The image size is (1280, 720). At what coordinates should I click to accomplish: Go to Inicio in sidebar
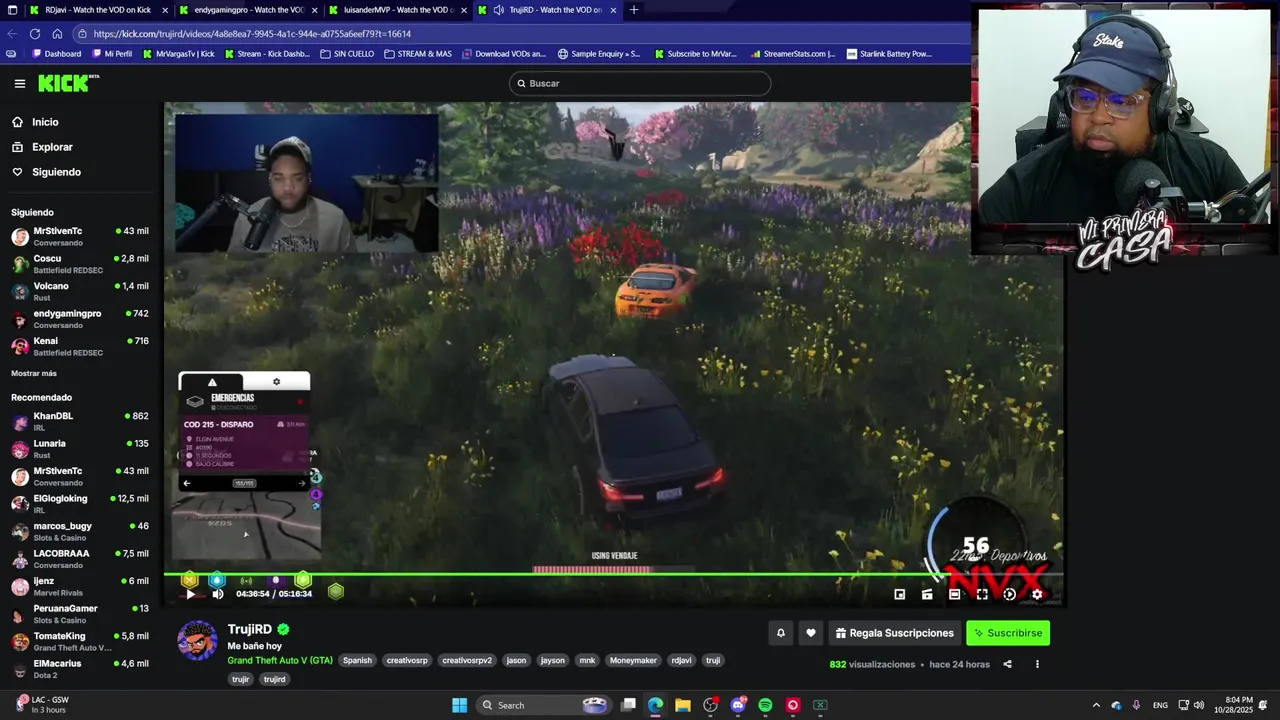tap(45, 122)
